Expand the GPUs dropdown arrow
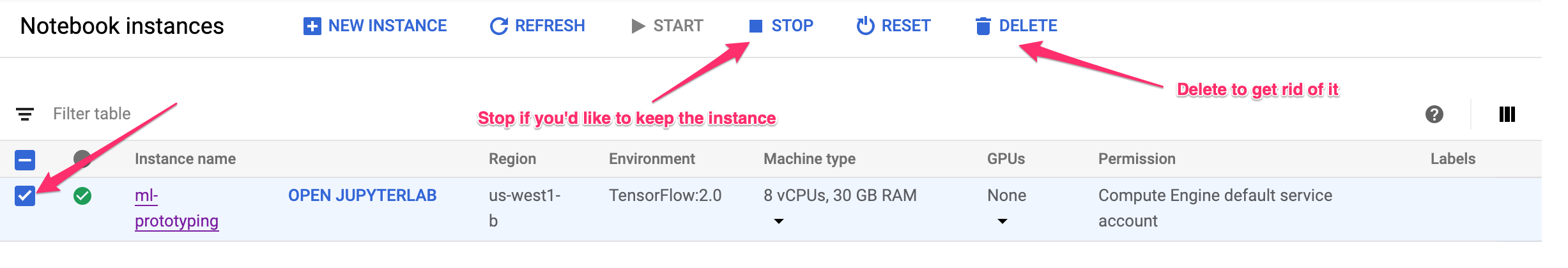This screenshot has height=268, width=1568. click(x=1002, y=221)
